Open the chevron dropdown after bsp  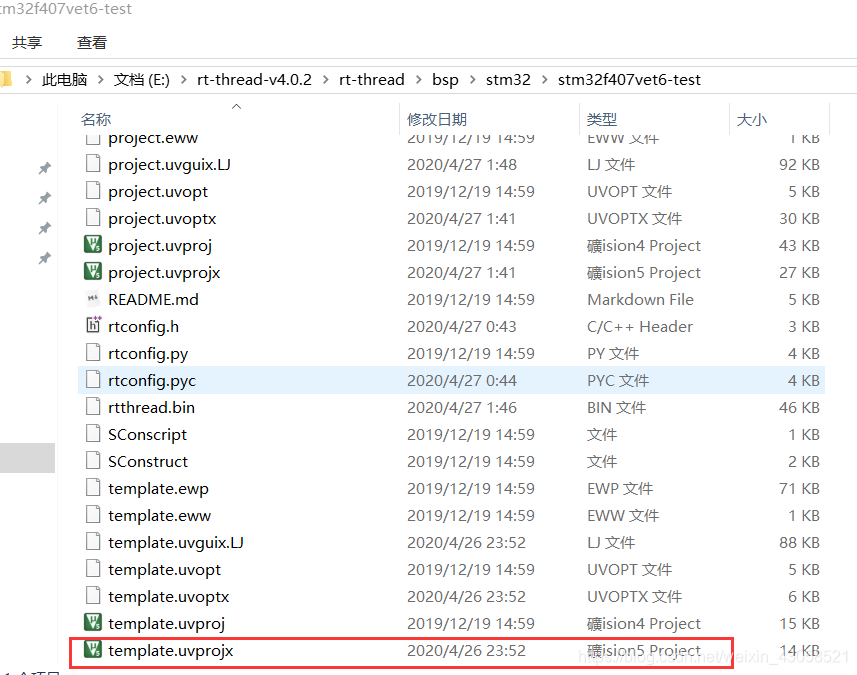475,79
